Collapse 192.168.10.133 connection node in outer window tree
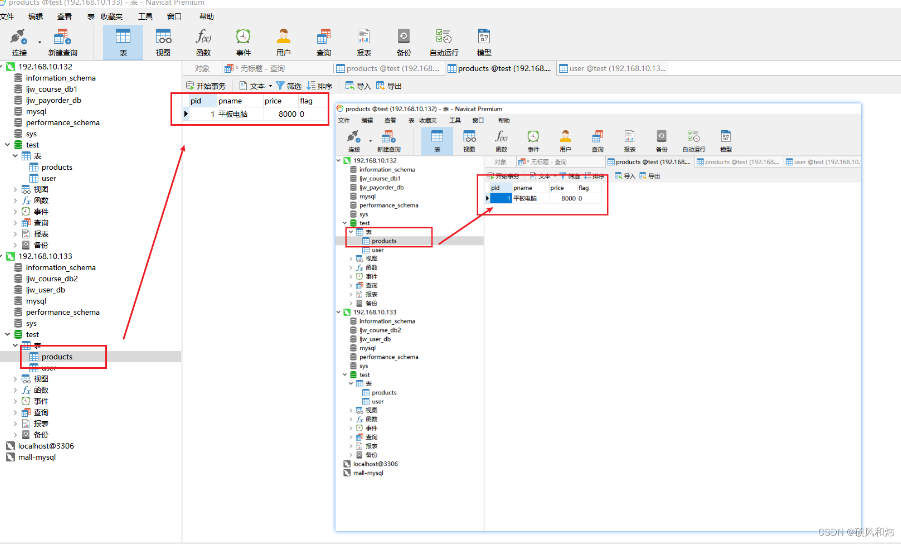901x544 pixels. point(2,256)
